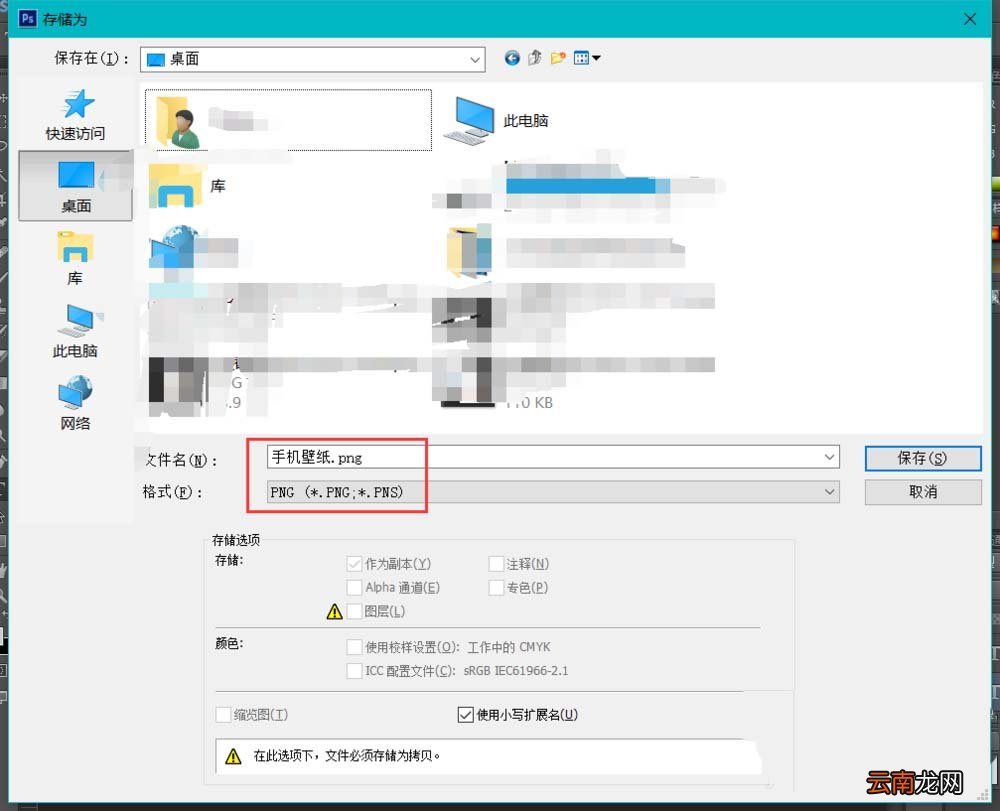Click 取消 cancel button
This screenshot has width=1000, height=811.
923,492
